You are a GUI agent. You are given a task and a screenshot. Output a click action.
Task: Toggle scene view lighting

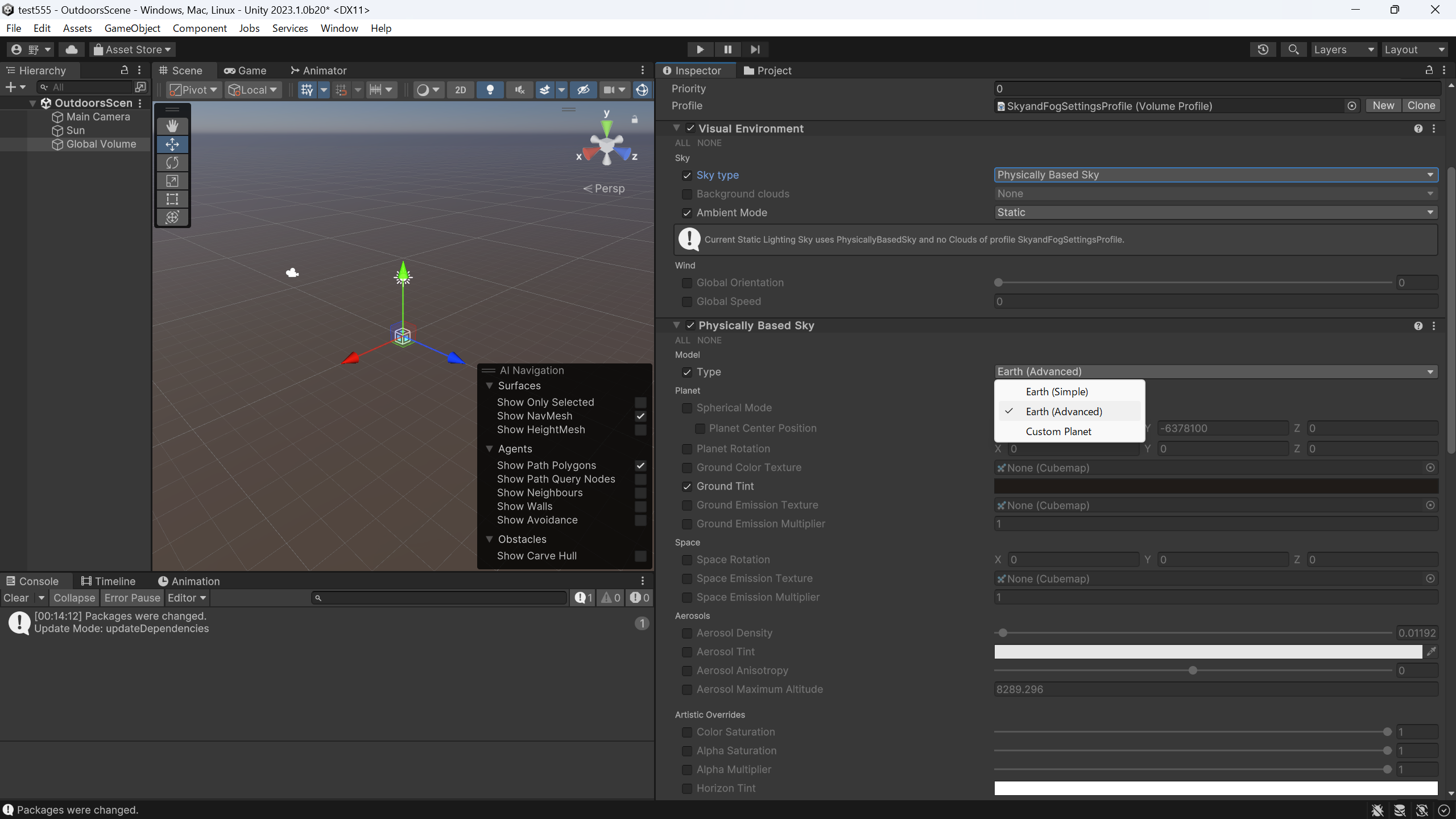pyautogui.click(x=490, y=90)
